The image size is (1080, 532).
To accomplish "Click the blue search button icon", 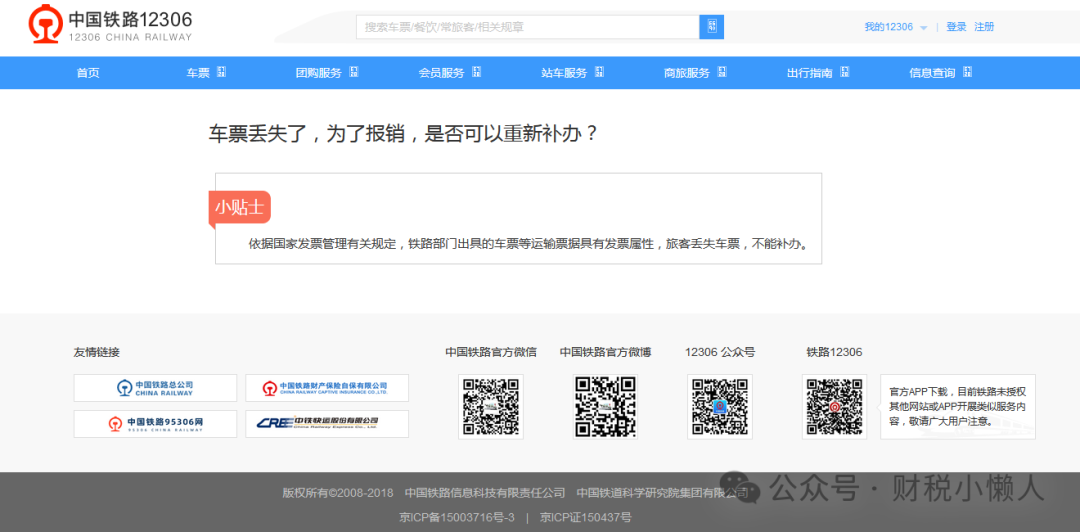I will click(x=712, y=27).
